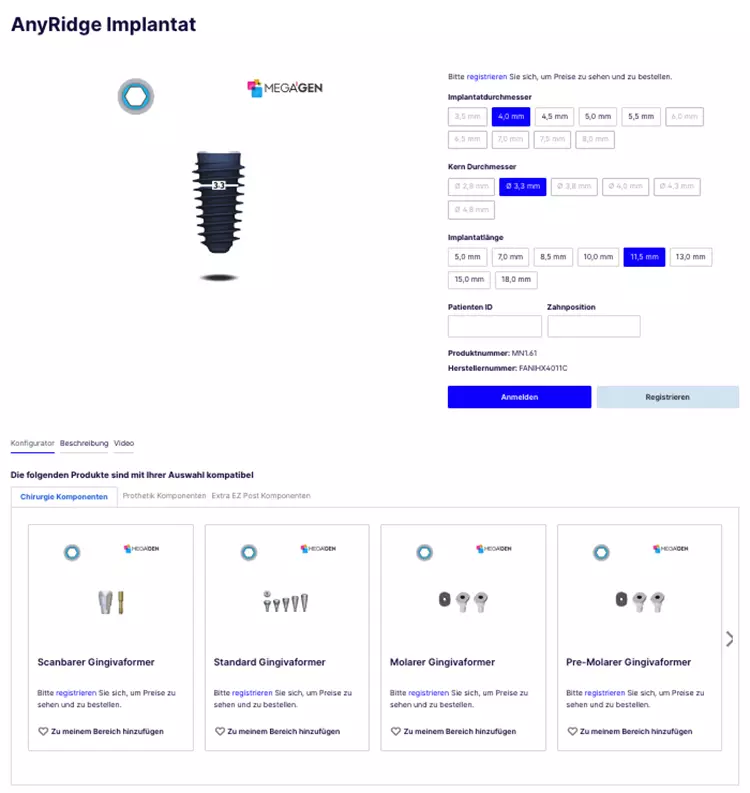This screenshot has height=793, width=750.
Task: Focus the Patienten ID input field
Action: coord(495,326)
